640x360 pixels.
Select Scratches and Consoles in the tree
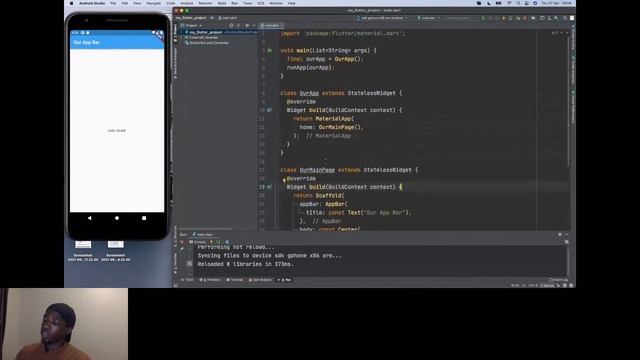point(209,42)
